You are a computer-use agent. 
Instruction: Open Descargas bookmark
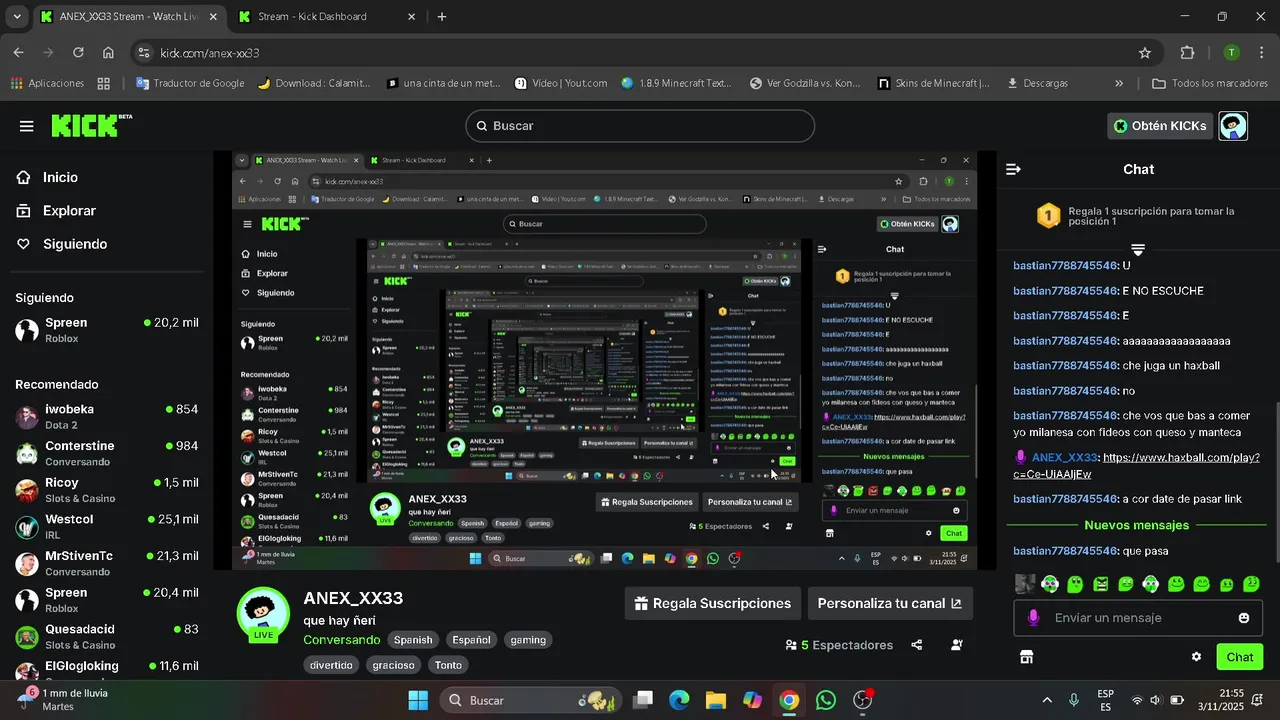coord(1037,83)
